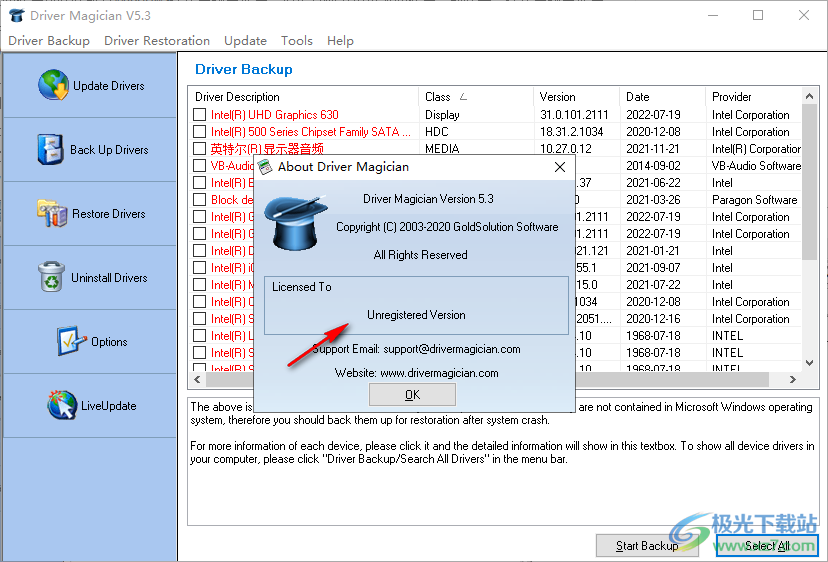Click the About dialog title icon
The width and height of the screenshot is (828, 562).
pos(265,167)
